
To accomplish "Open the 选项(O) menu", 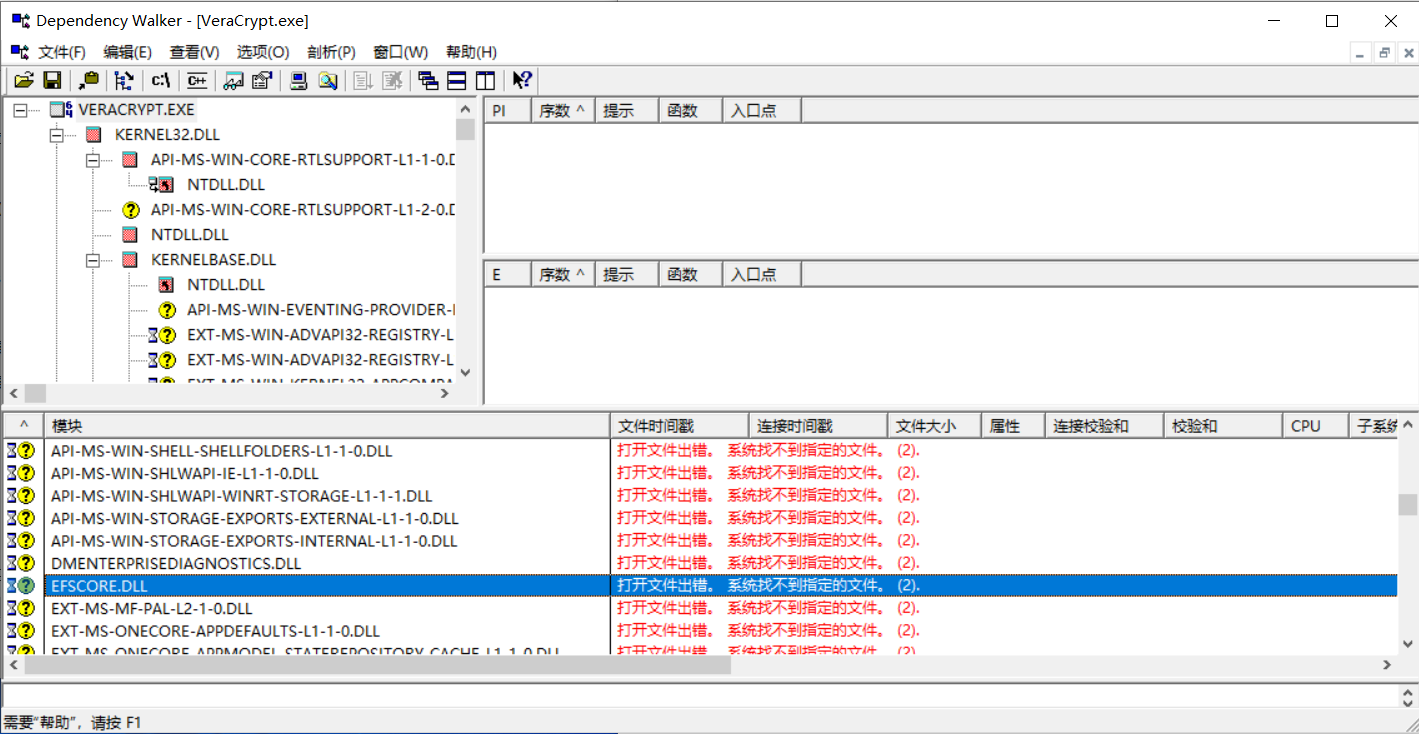I will point(263,52).
